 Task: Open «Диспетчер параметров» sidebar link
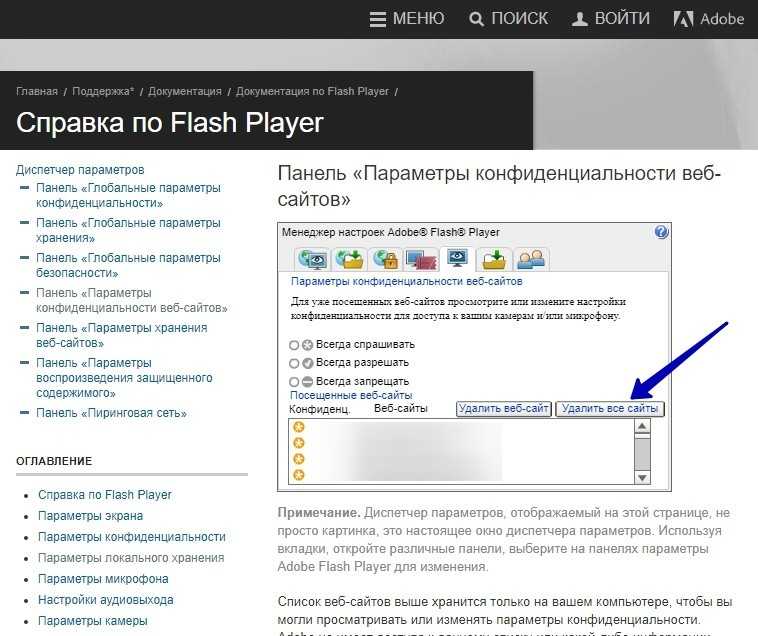(80, 170)
